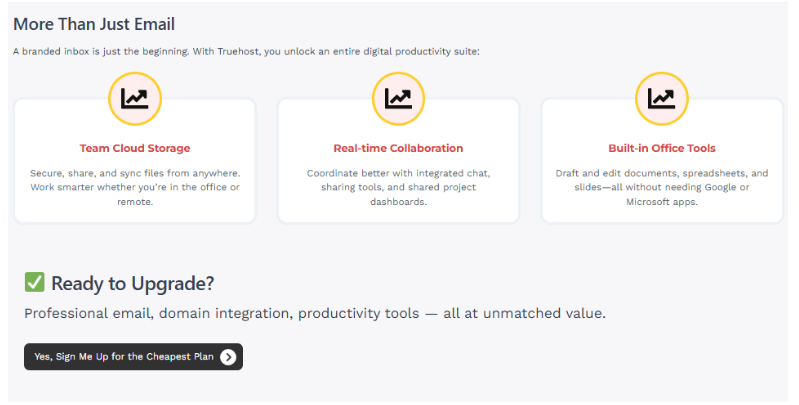Click the Ready to Upgrade heading
Viewport: 799px width, 405px height.
pos(132,283)
